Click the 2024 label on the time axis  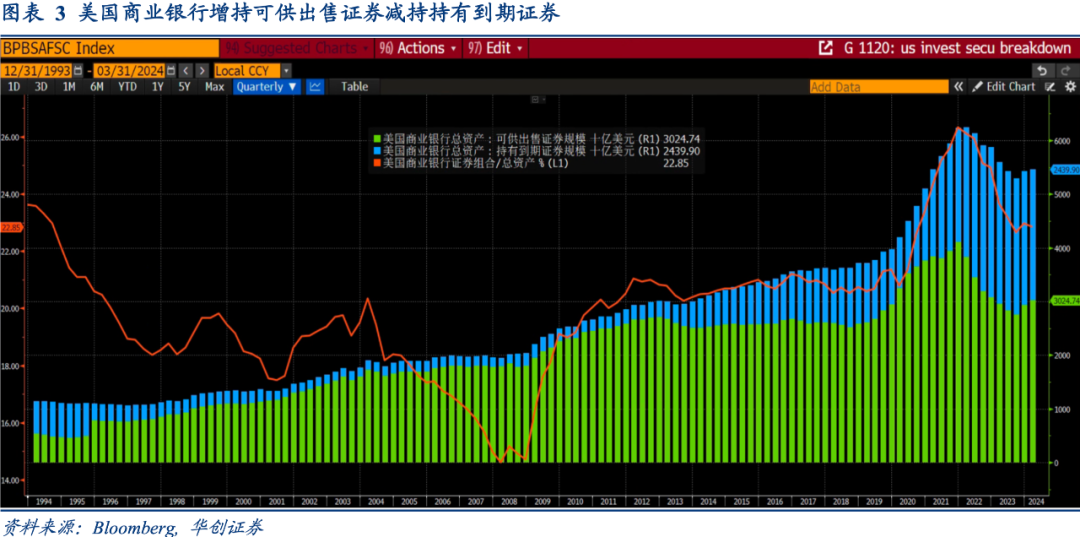click(1036, 502)
